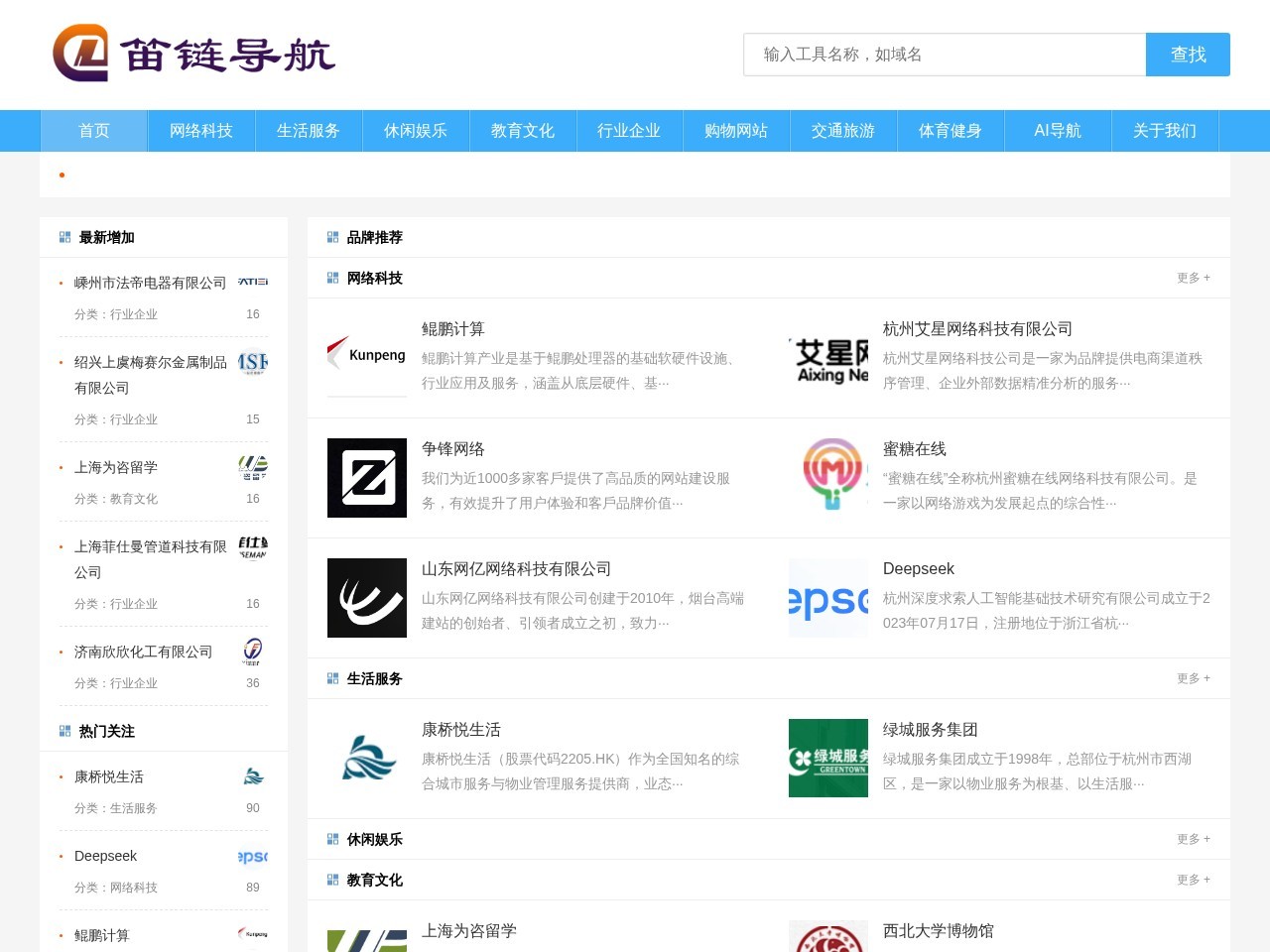Click the sidebar logo beside 康桥悦生活
The width and height of the screenshot is (1270, 952).
(x=253, y=776)
